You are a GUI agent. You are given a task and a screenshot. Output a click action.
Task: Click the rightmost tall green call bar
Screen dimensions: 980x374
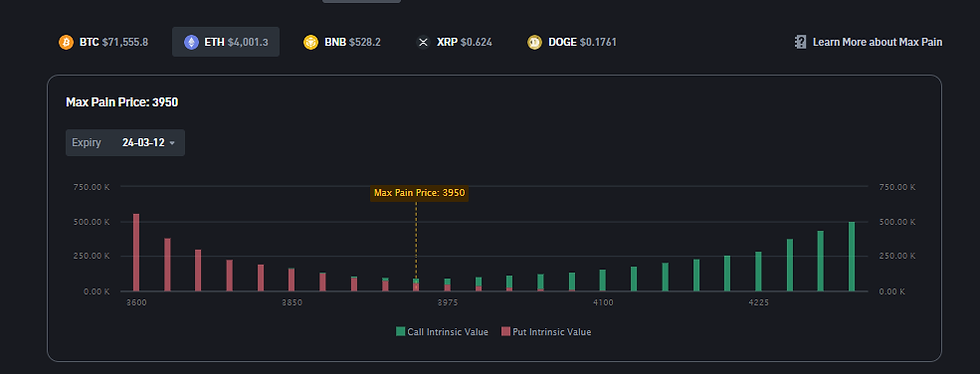pyautogui.click(x=851, y=256)
